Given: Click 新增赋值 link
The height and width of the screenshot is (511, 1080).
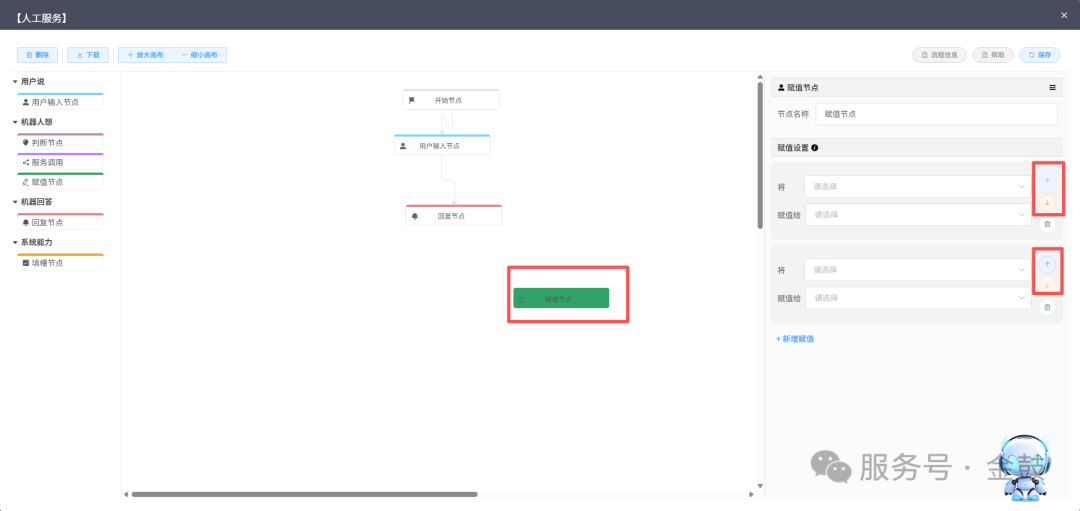Looking at the screenshot, I should pyautogui.click(x=795, y=339).
